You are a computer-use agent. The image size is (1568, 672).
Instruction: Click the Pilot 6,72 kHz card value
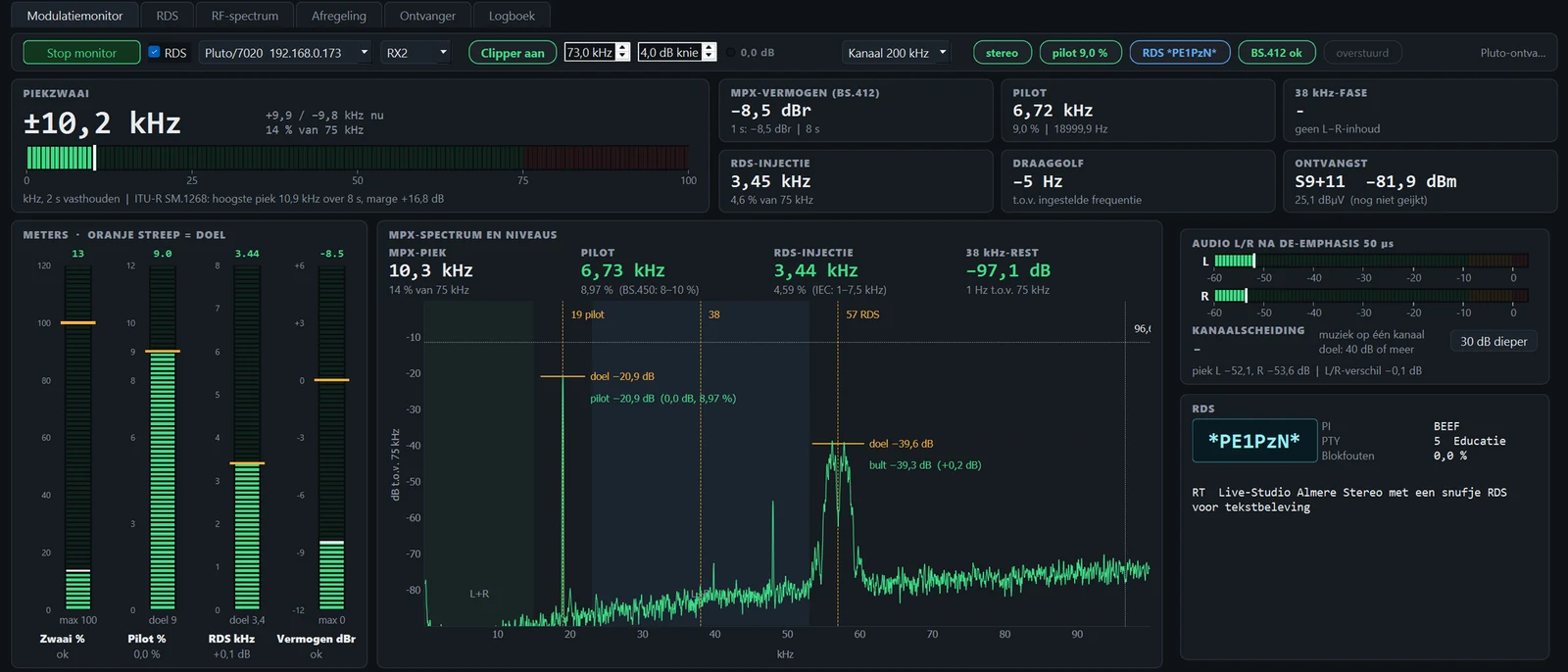tap(1053, 111)
